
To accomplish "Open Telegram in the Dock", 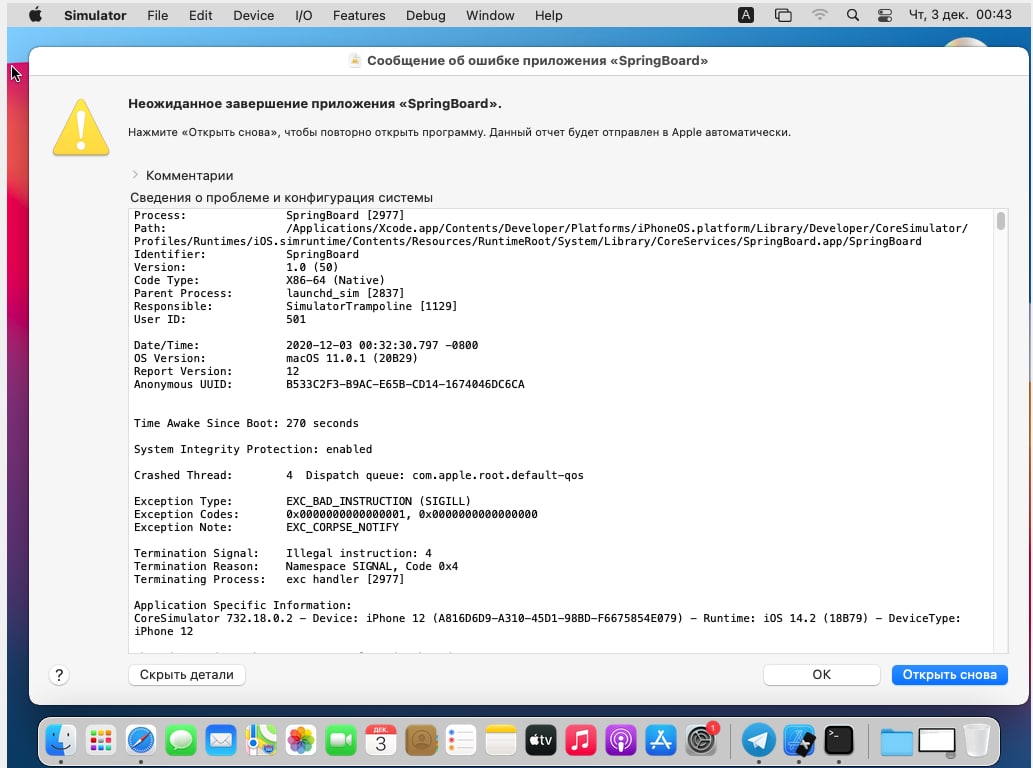I will [x=758, y=740].
